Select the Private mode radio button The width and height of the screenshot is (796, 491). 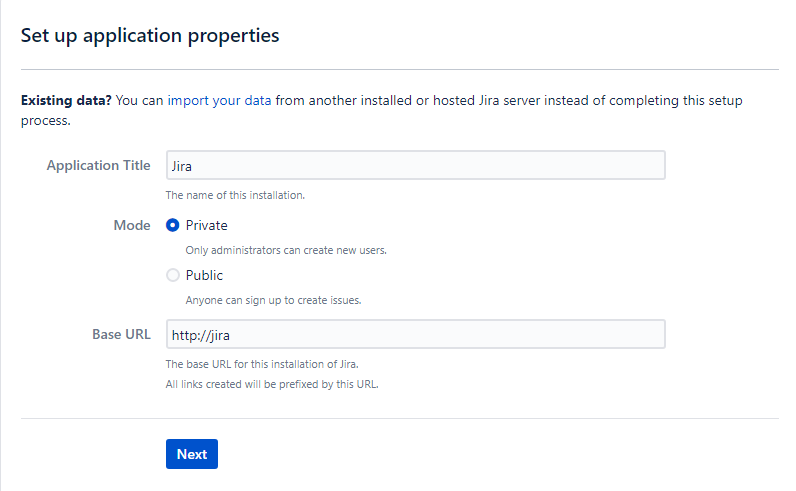coord(173,225)
